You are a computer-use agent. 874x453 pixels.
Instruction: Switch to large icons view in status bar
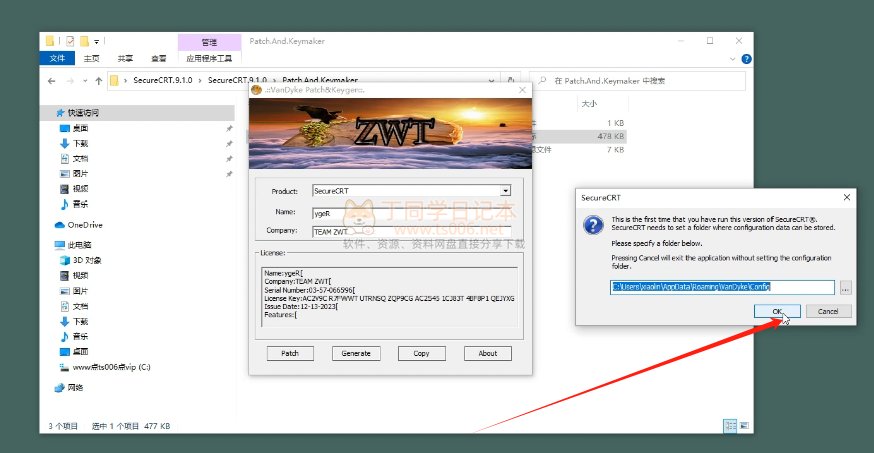[742, 425]
